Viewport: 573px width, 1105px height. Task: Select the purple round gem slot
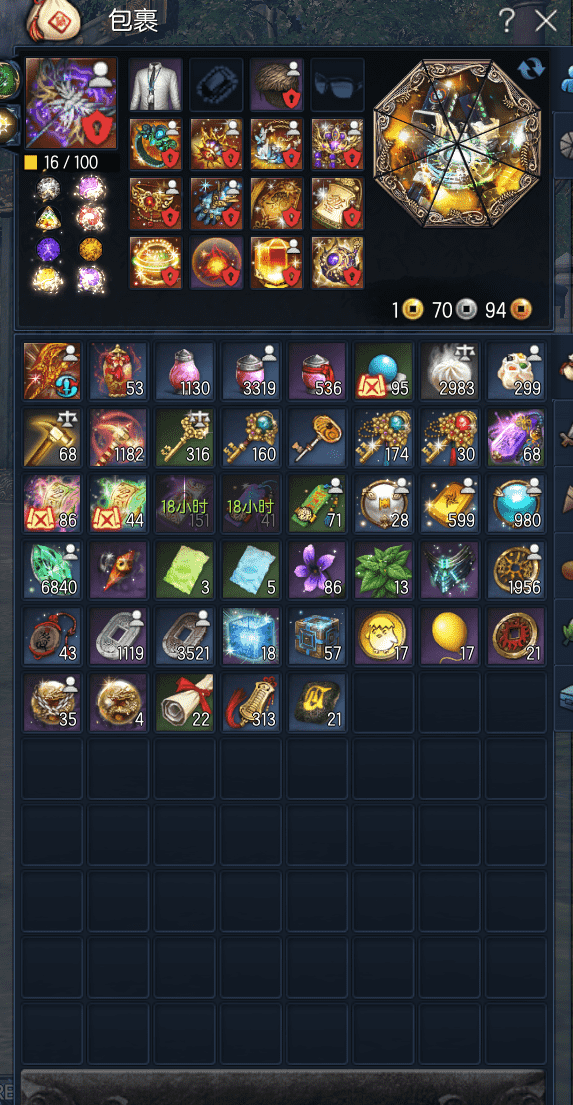click(x=49, y=249)
